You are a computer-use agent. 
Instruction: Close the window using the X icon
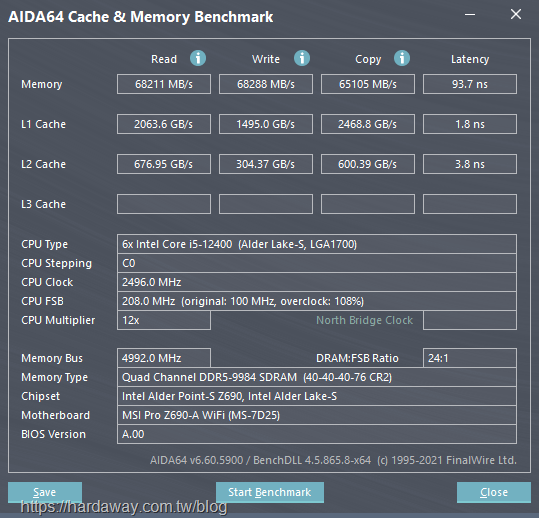pos(516,14)
